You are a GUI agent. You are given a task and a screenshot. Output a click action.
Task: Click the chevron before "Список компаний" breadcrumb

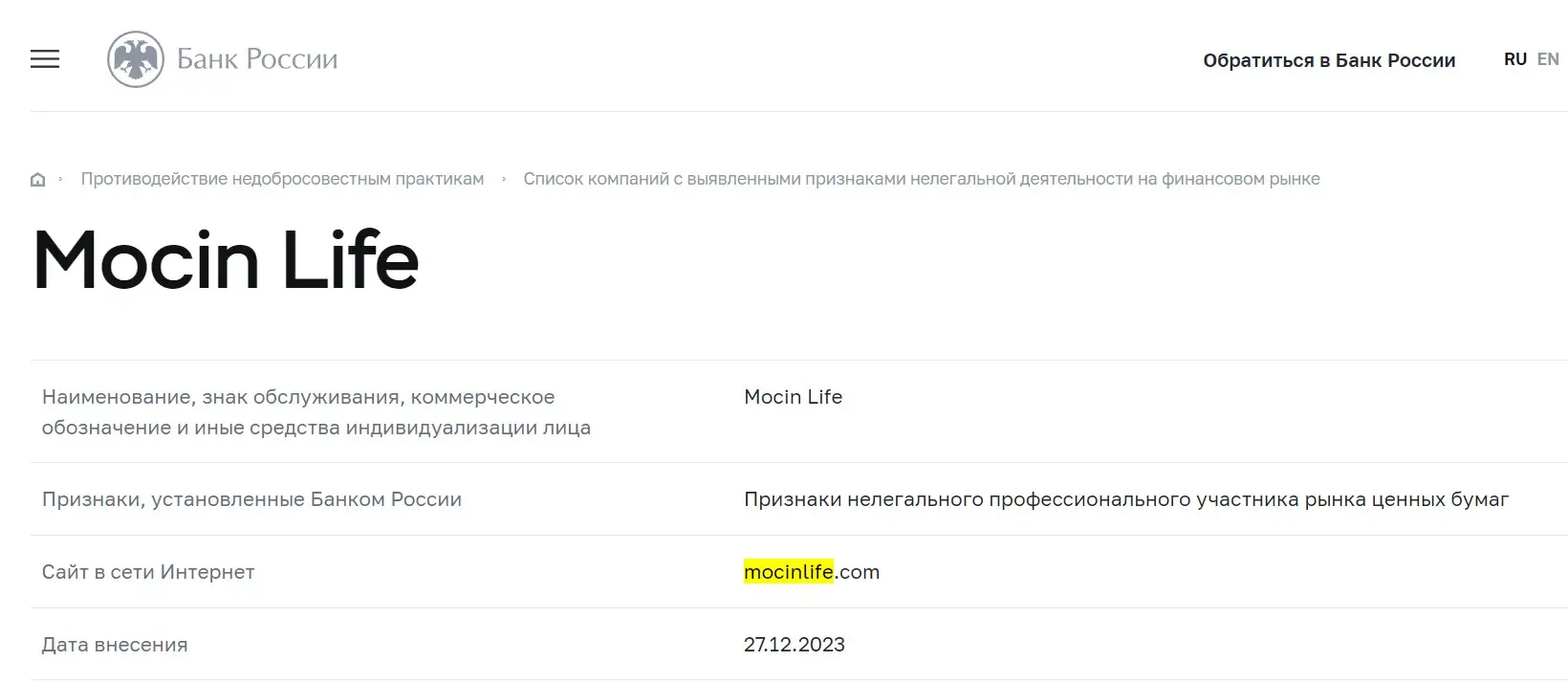coord(504,179)
